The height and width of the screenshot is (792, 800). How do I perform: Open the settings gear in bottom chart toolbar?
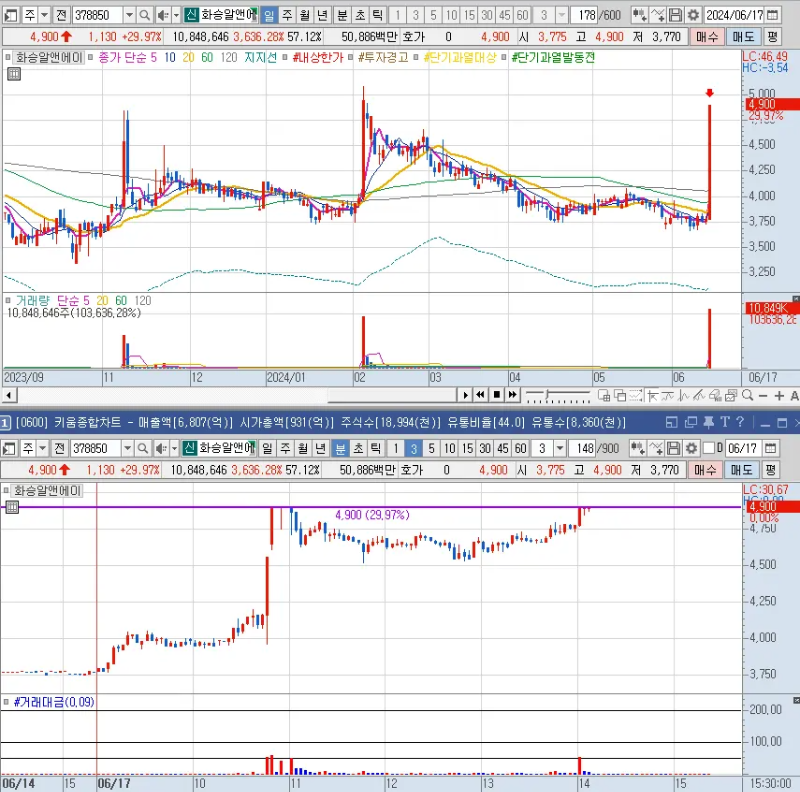pyautogui.click(x=691, y=449)
